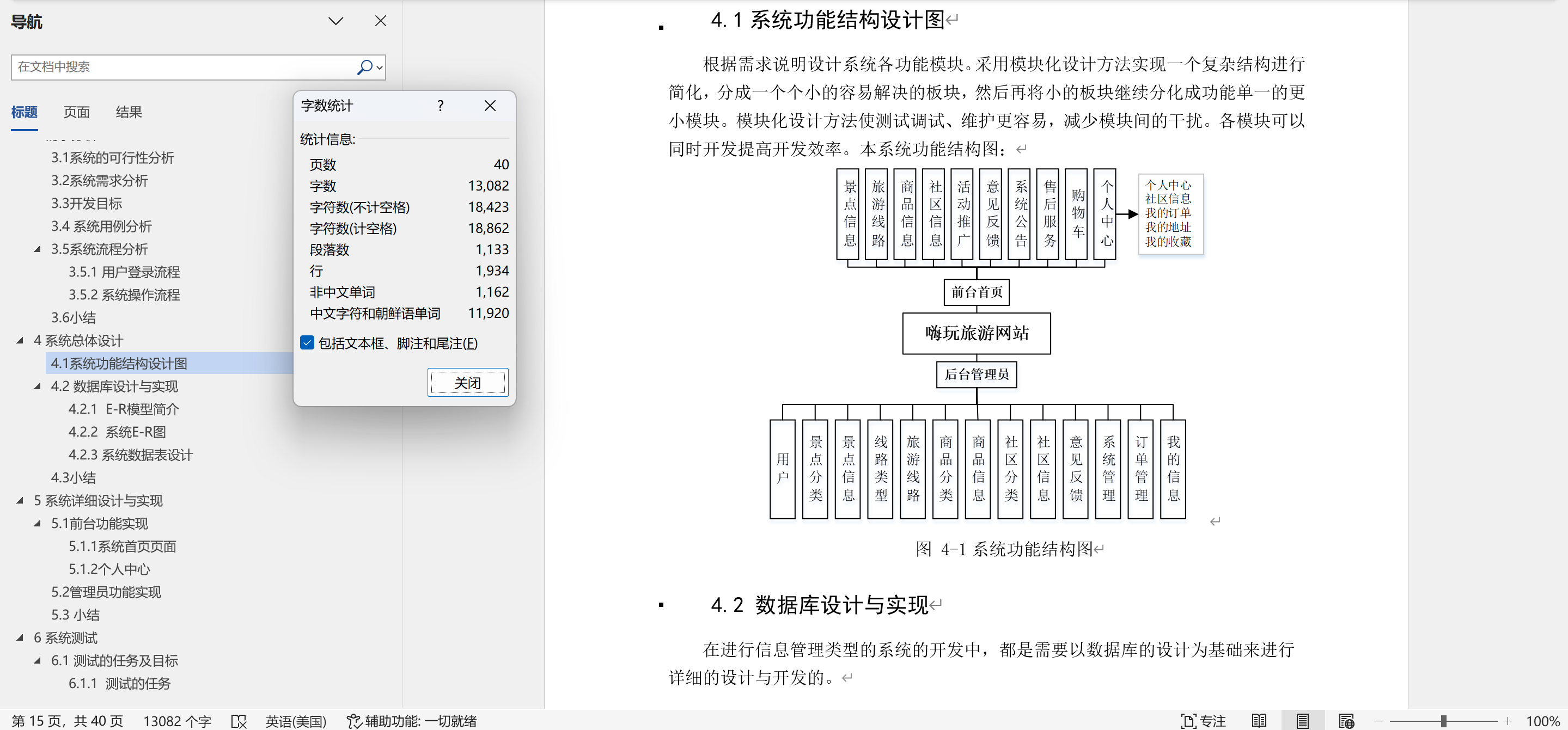Click the zoom slider handle
Viewport: 1568px width, 730px height.
(x=1443, y=721)
